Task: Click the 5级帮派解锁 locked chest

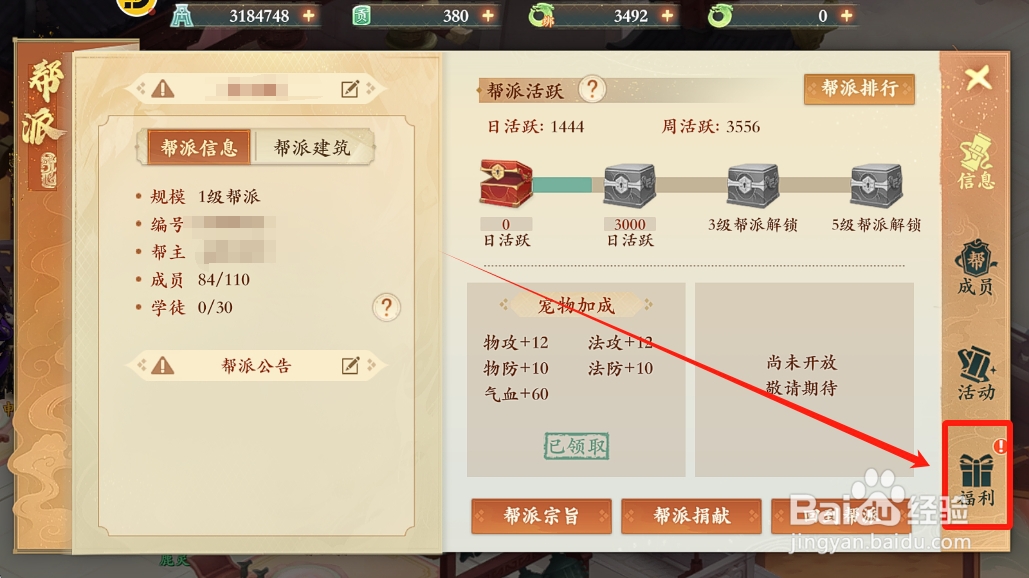Action: pyautogui.click(x=876, y=185)
